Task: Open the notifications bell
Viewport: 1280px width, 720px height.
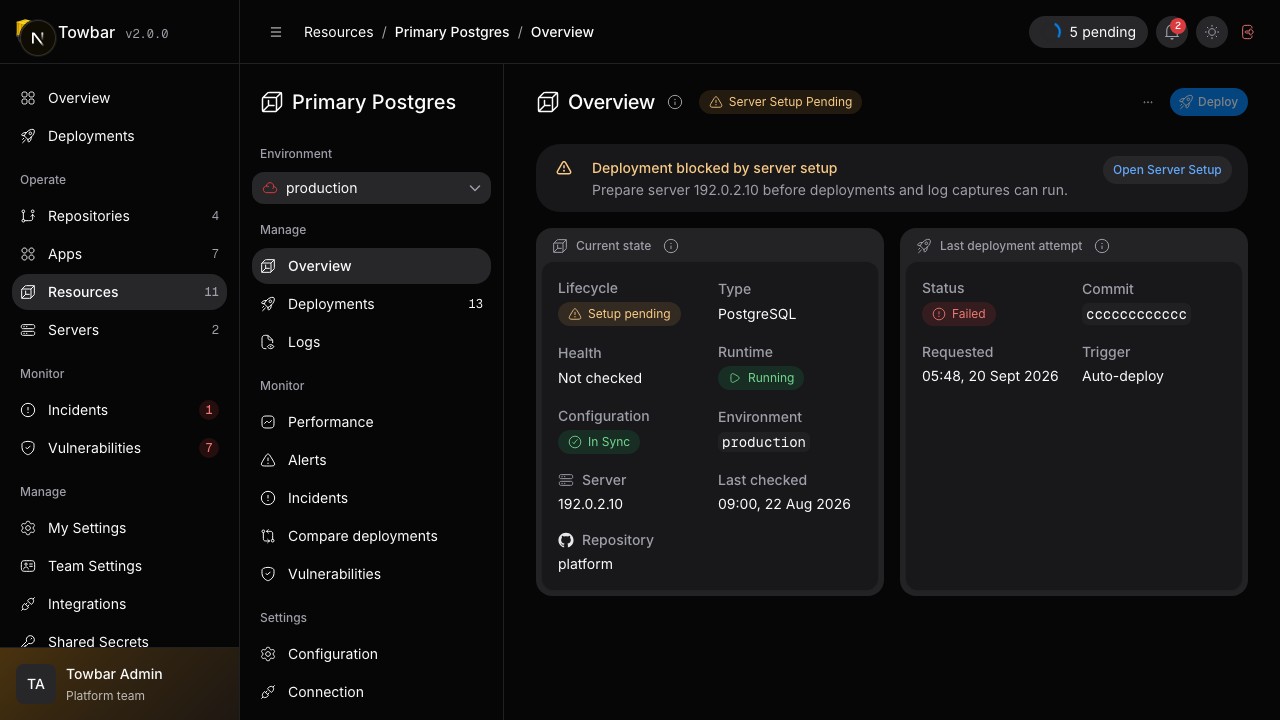Action: (x=1171, y=32)
